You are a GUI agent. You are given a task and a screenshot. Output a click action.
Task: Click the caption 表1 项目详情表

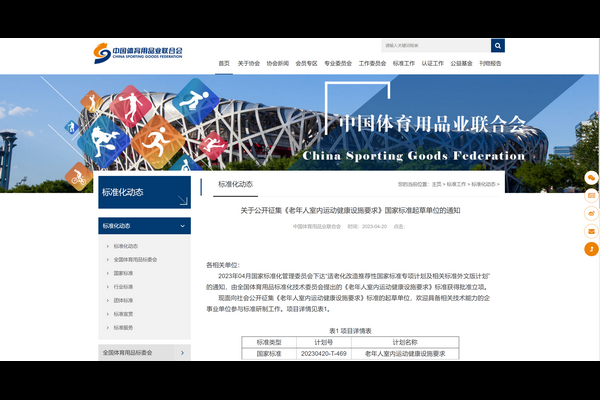pos(350,331)
